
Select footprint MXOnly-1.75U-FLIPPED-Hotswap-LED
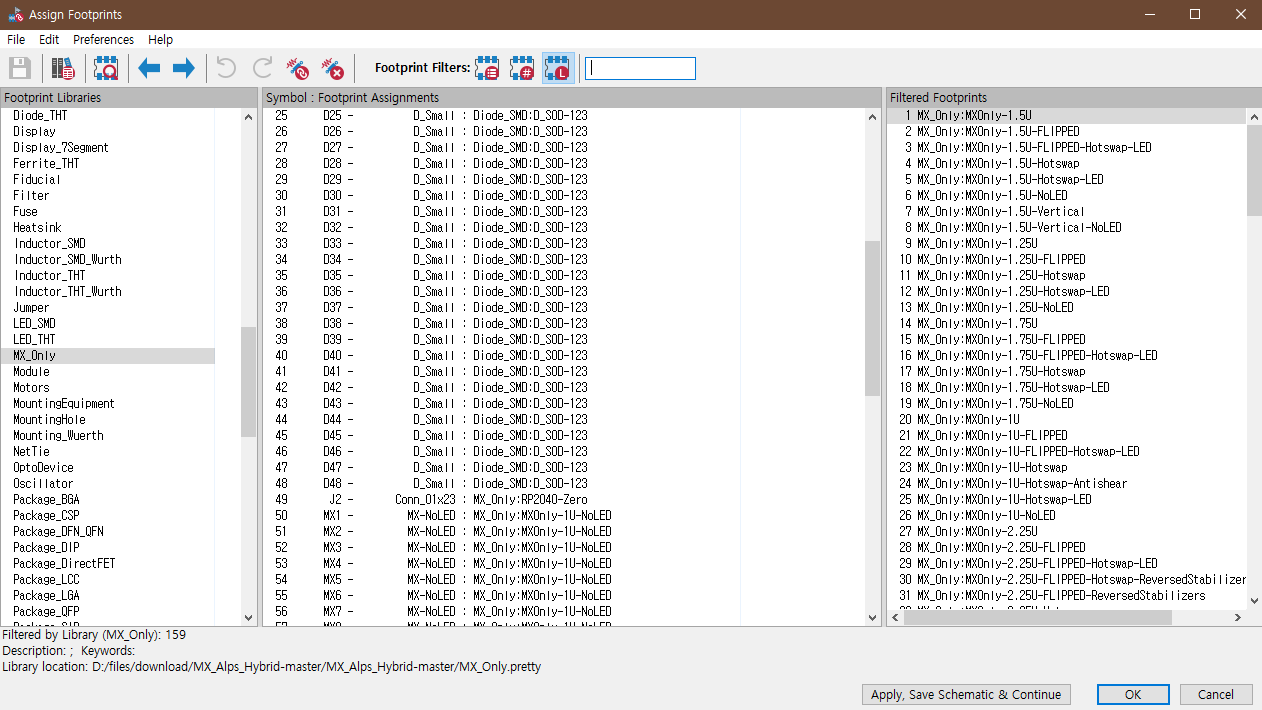click(x=1066, y=356)
